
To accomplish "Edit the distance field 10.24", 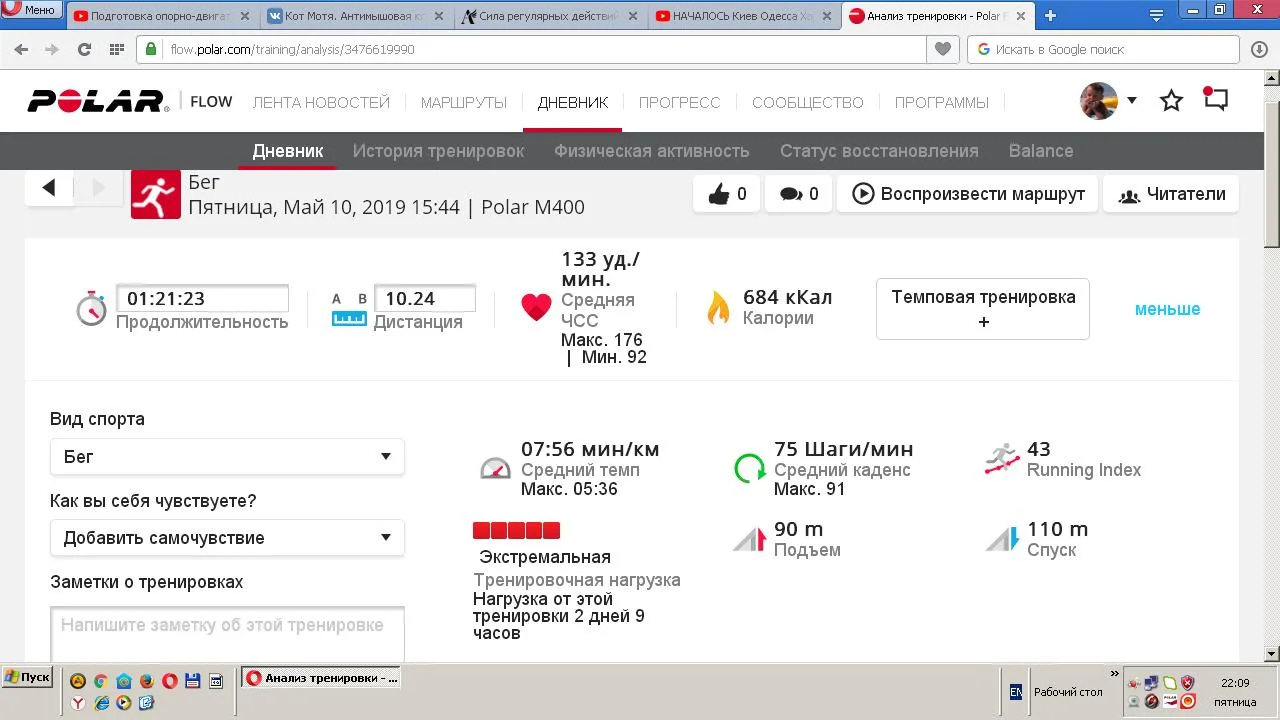I will pos(425,299).
